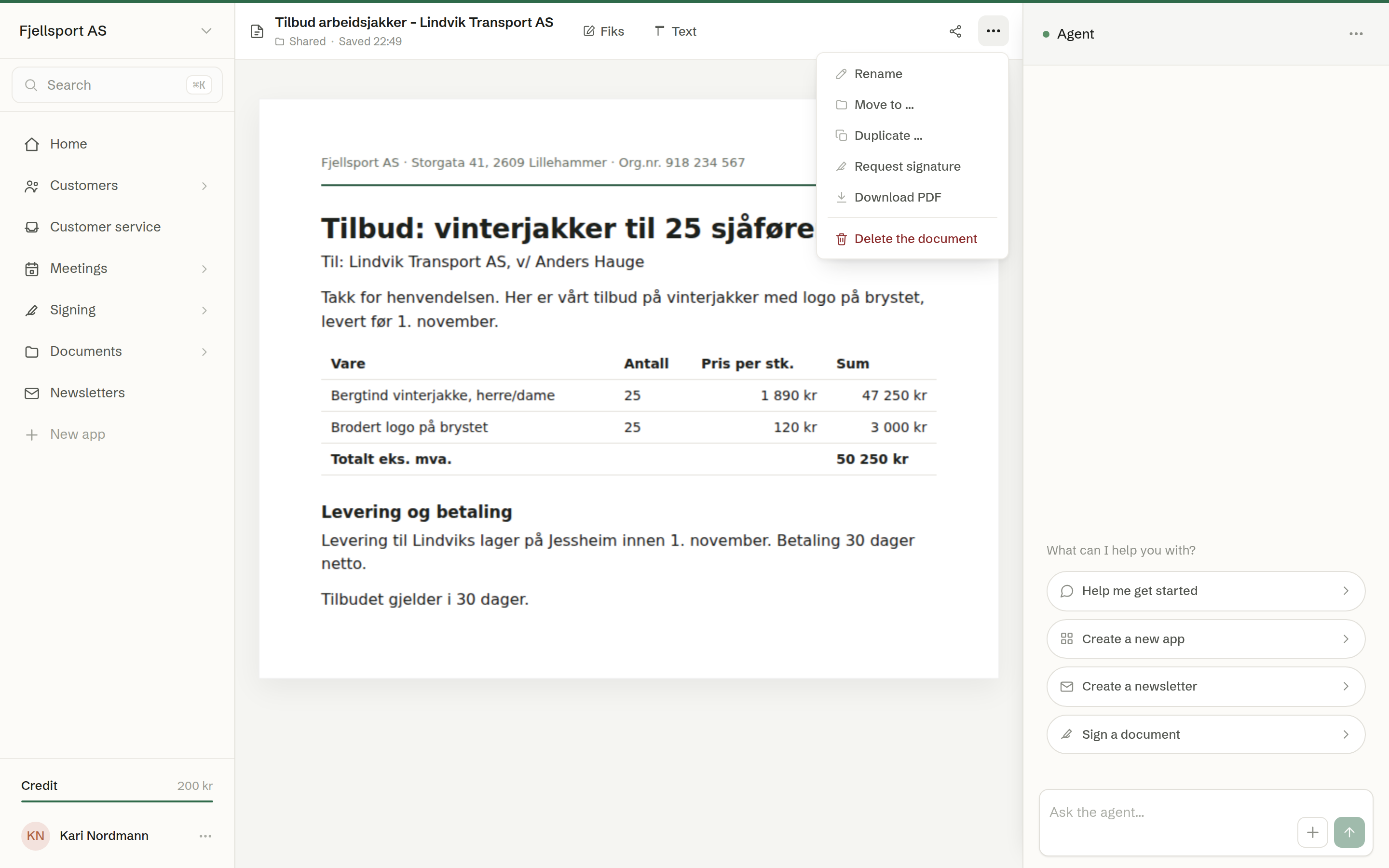Click the Newsletters envelope icon
Image resolution: width=1389 pixels, height=868 pixels.
point(31,393)
